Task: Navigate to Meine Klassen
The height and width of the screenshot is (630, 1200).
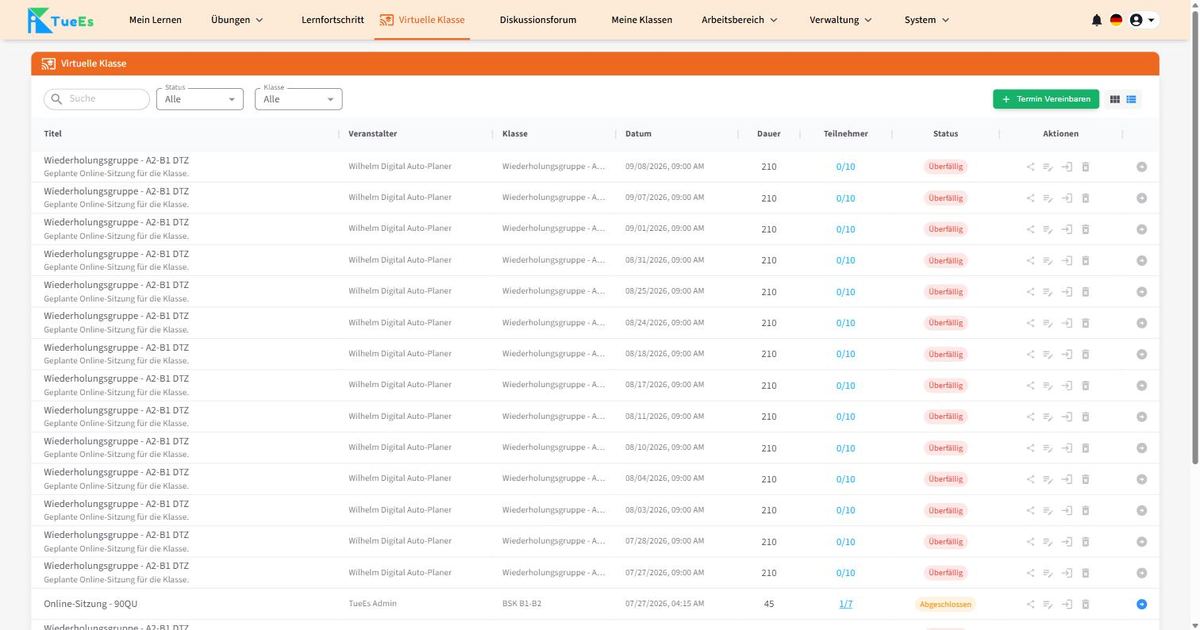Action: tap(642, 20)
